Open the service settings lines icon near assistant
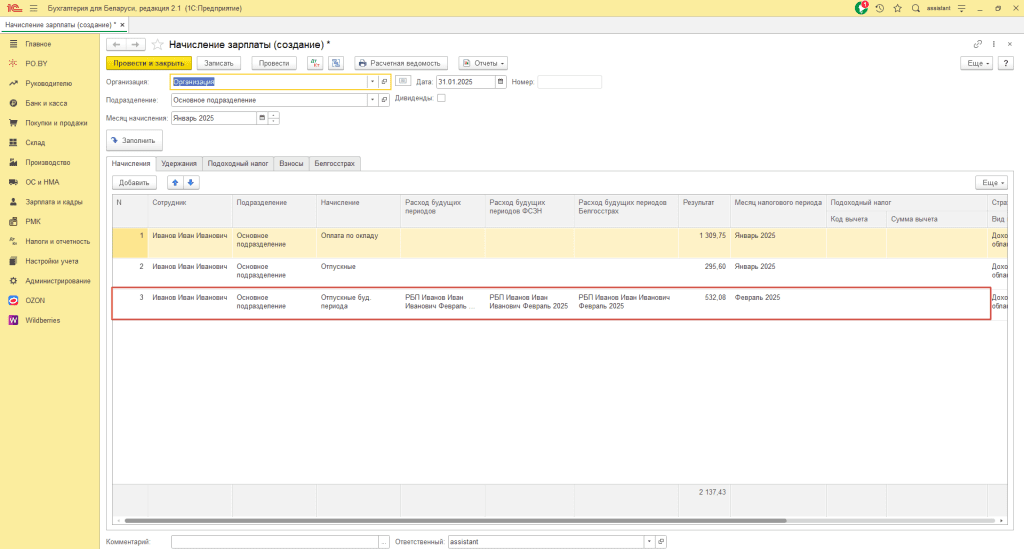 961,8
